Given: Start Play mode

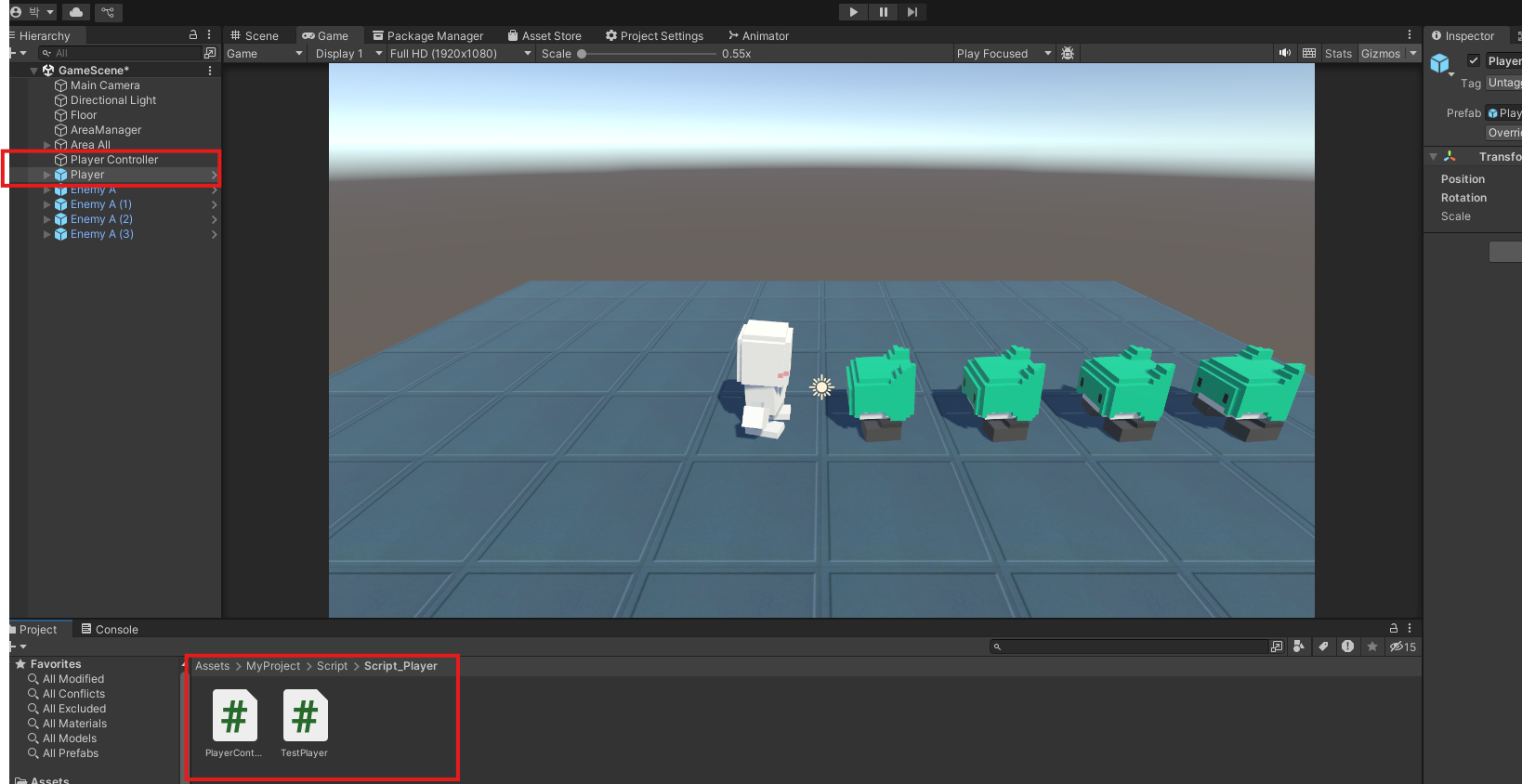Looking at the screenshot, I should coord(853,12).
